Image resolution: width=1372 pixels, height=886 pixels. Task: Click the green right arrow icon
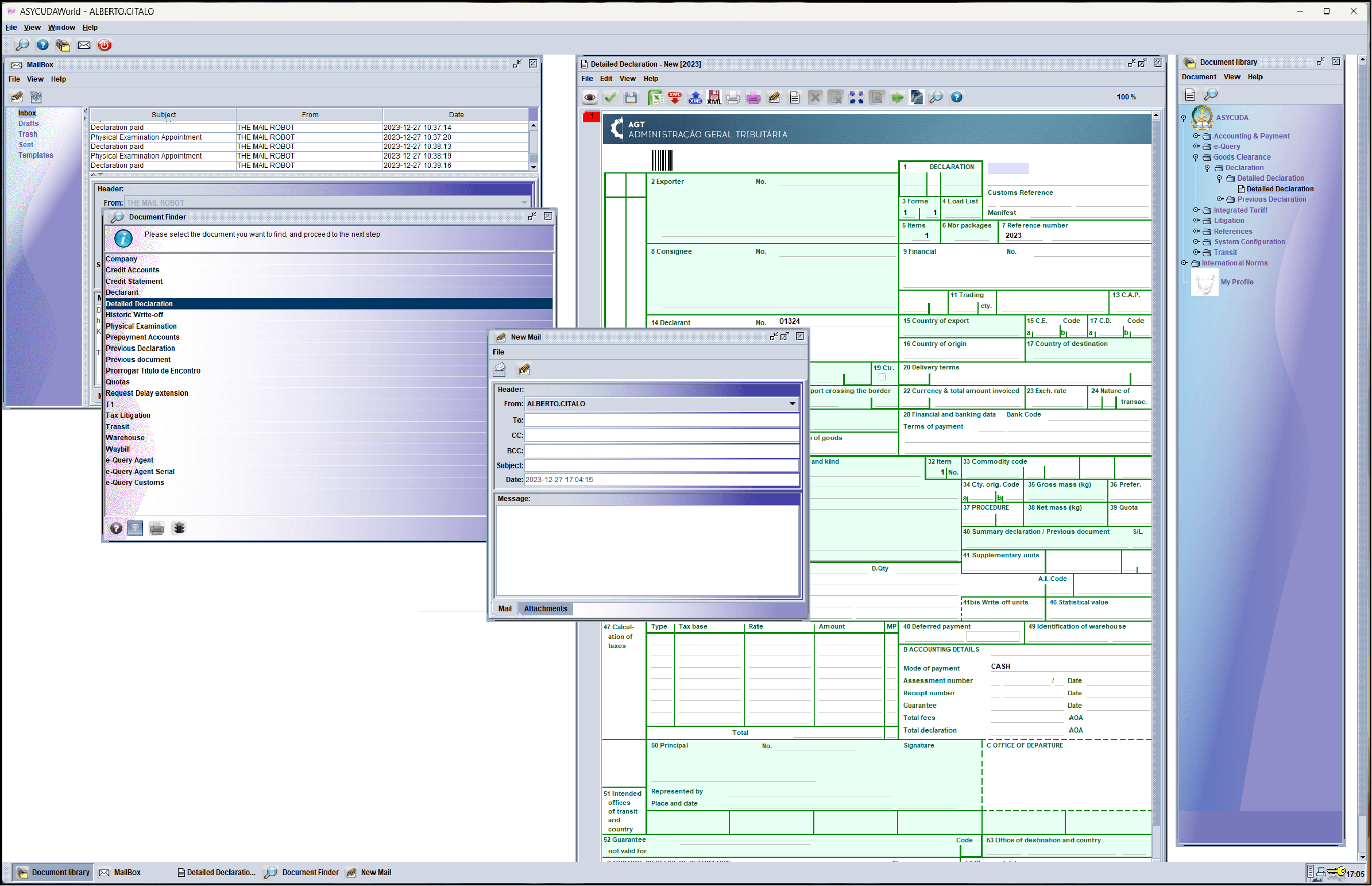click(897, 98)
